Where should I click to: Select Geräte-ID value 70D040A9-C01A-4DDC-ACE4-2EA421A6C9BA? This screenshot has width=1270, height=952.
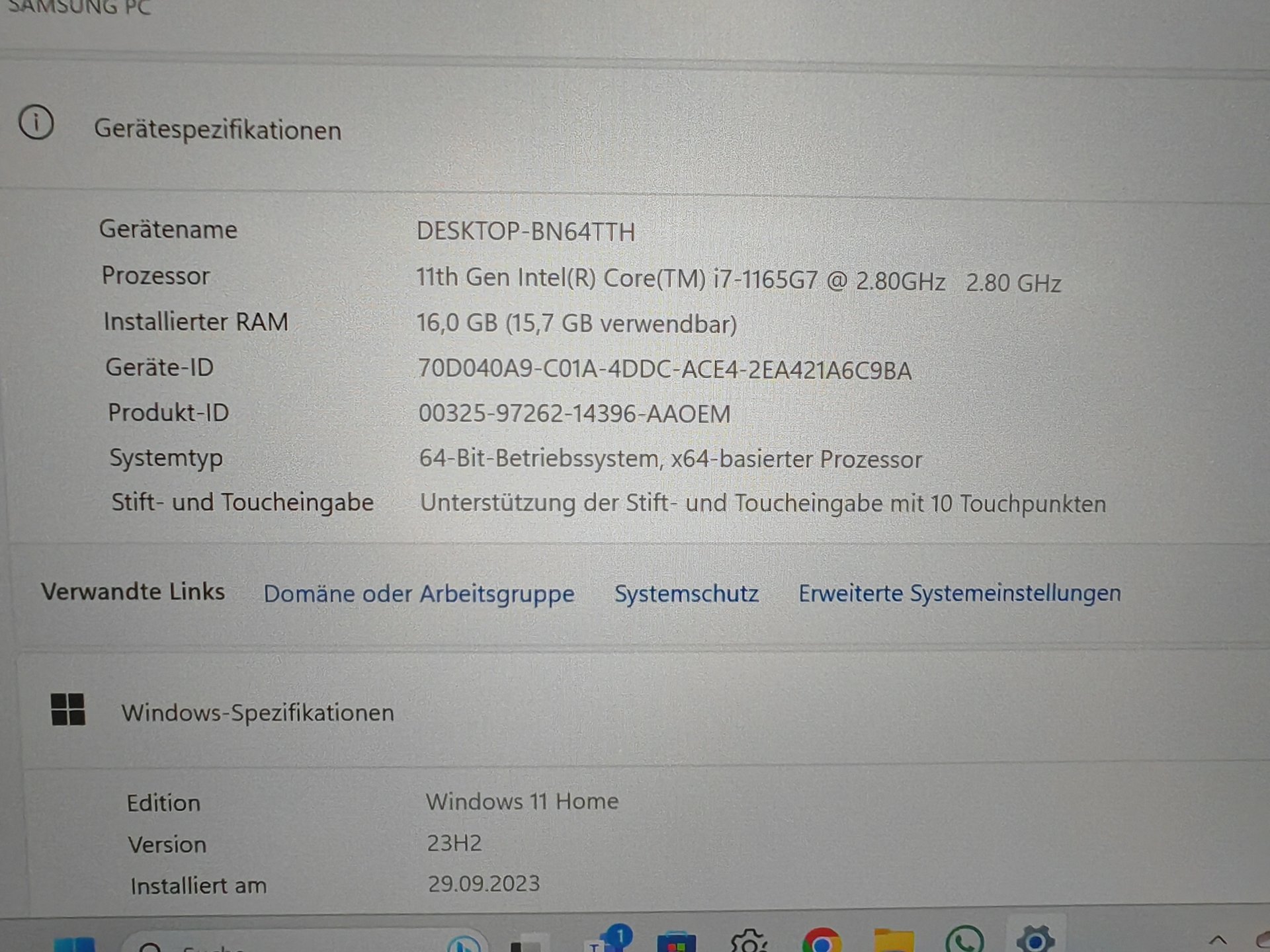(664, 370)
